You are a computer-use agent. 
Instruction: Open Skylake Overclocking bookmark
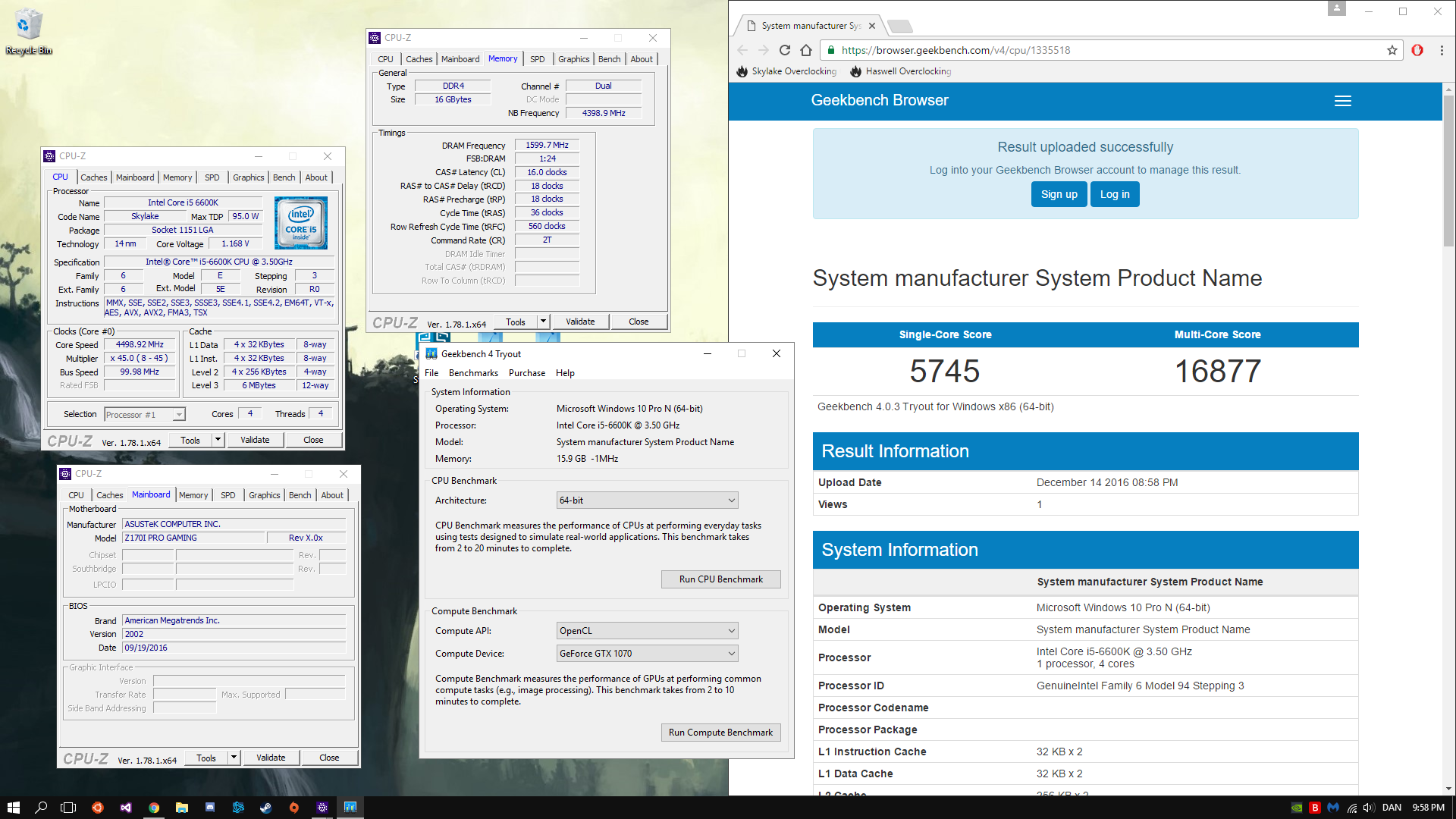click(786, 71)
